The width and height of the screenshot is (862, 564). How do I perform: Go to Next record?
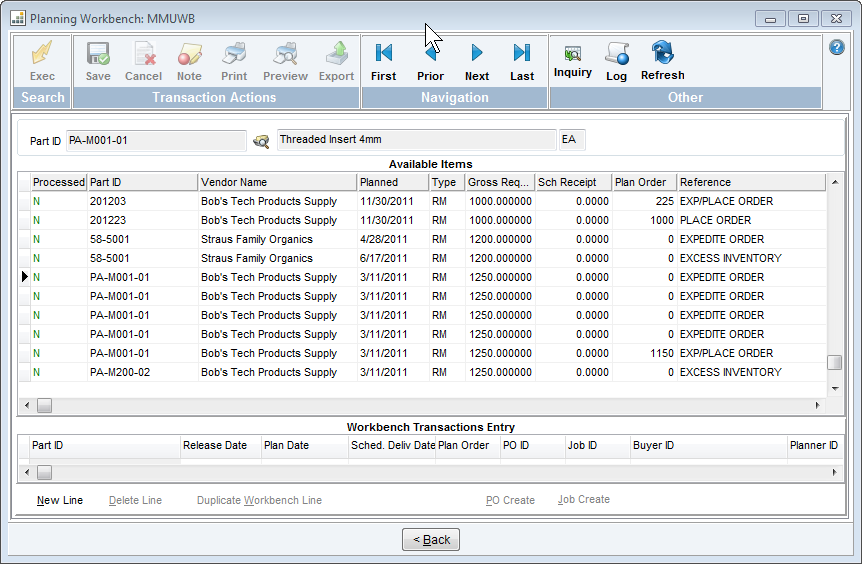tap(477, 62)
